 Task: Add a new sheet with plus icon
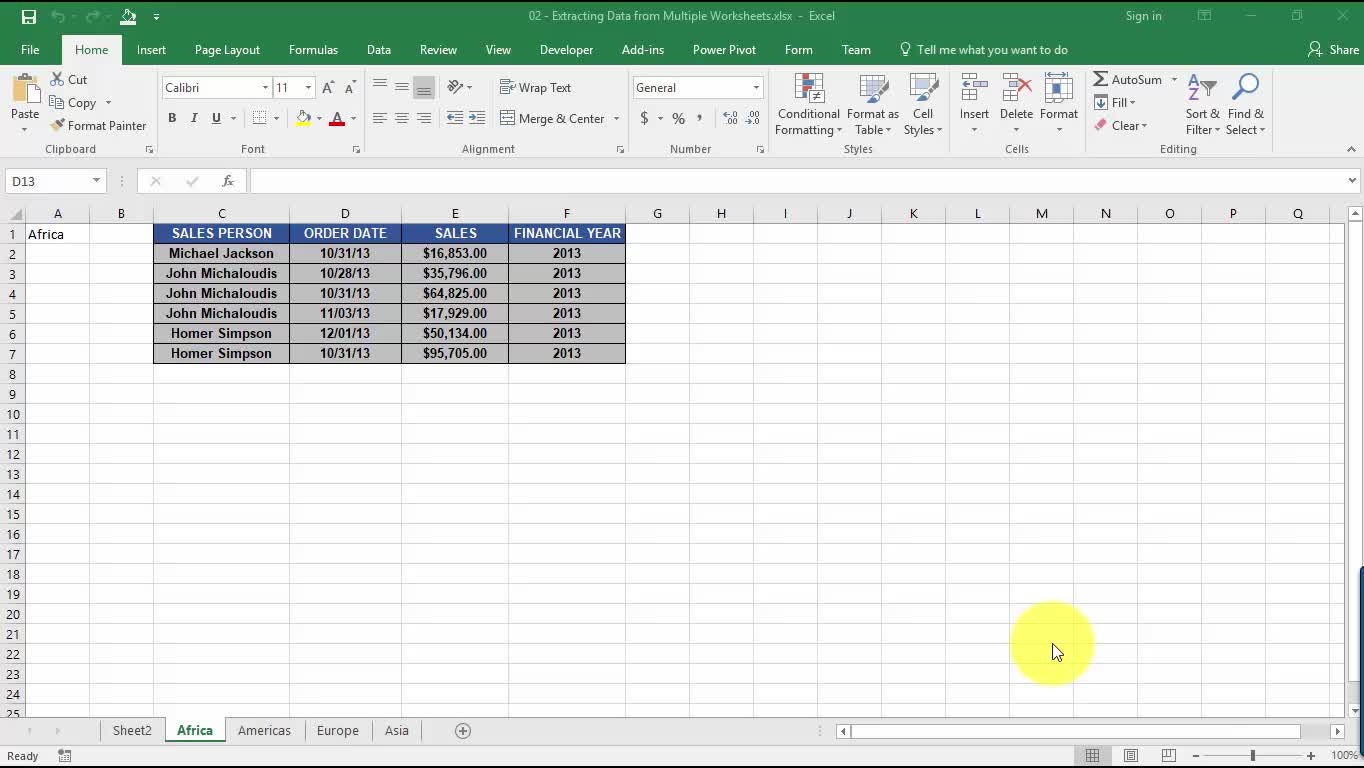463,731
